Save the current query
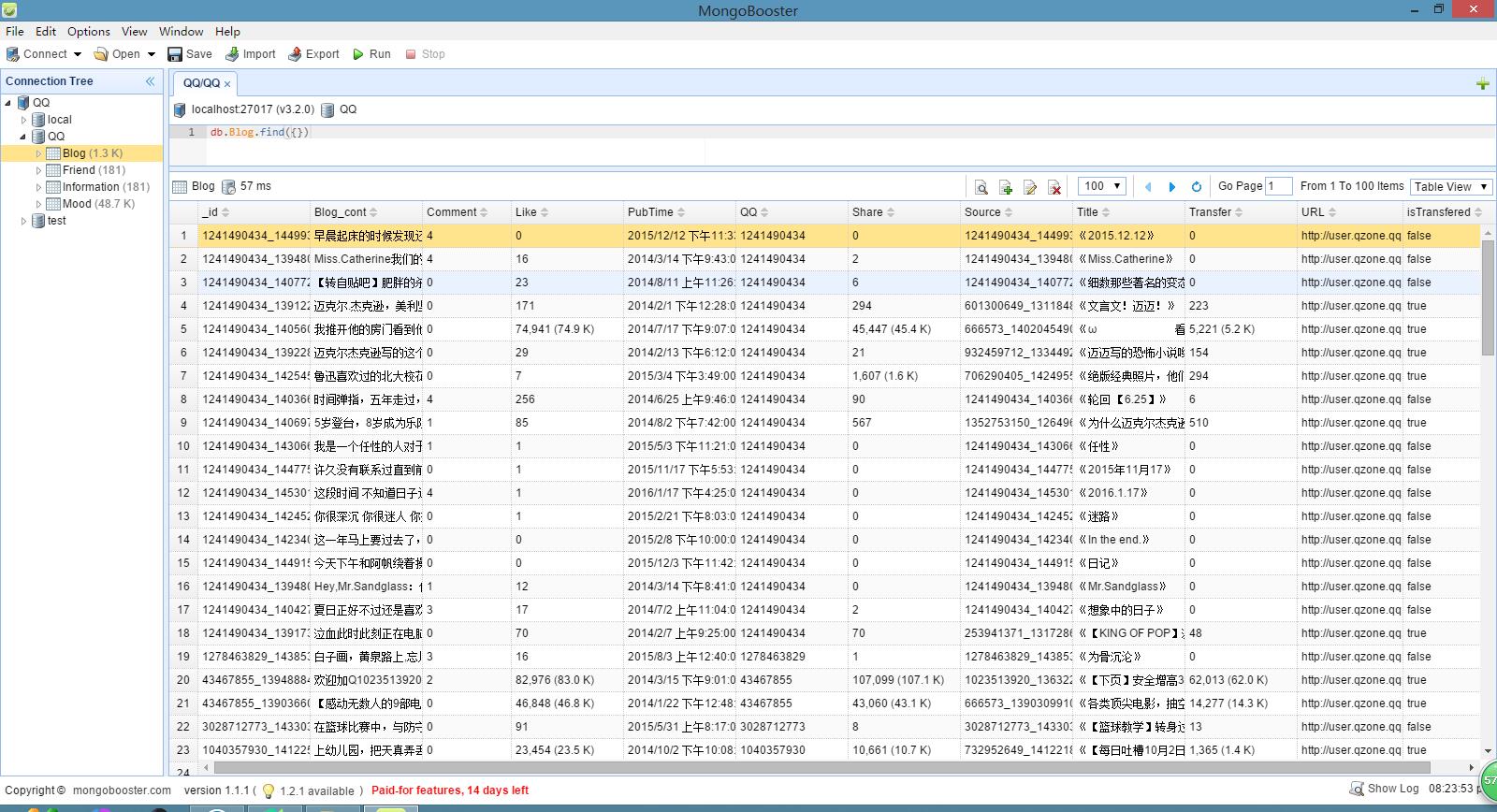1497x812 pixels. tap(190, 54)
